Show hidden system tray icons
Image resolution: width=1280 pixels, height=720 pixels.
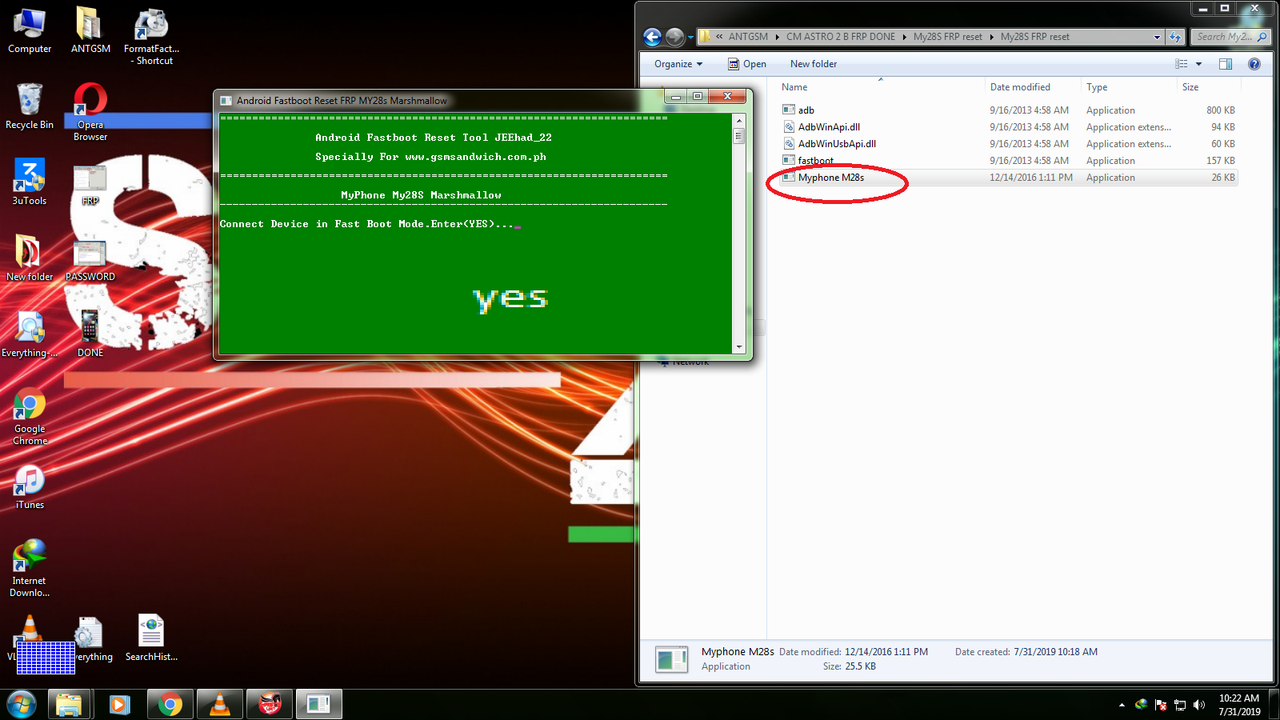pos(1123,705)
